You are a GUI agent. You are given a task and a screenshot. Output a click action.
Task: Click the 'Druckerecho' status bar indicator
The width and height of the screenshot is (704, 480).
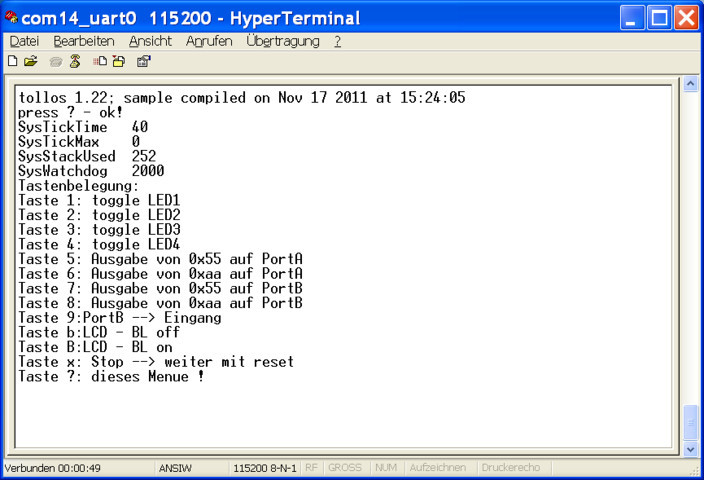pyautogui.click(x=511, y=468)
